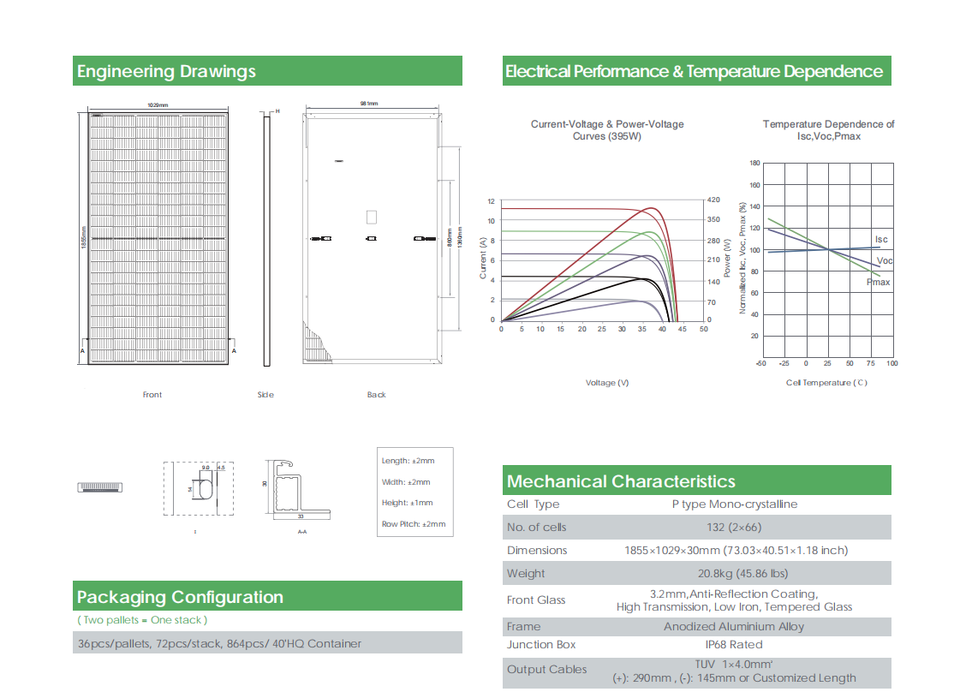Click the temperature dependence grid chart

click(828, 260)
